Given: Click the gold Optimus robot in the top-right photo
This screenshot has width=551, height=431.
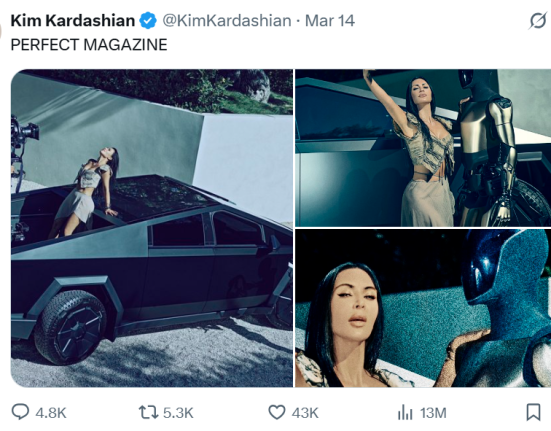Looking at the screenshot, I should coord(488,148).
